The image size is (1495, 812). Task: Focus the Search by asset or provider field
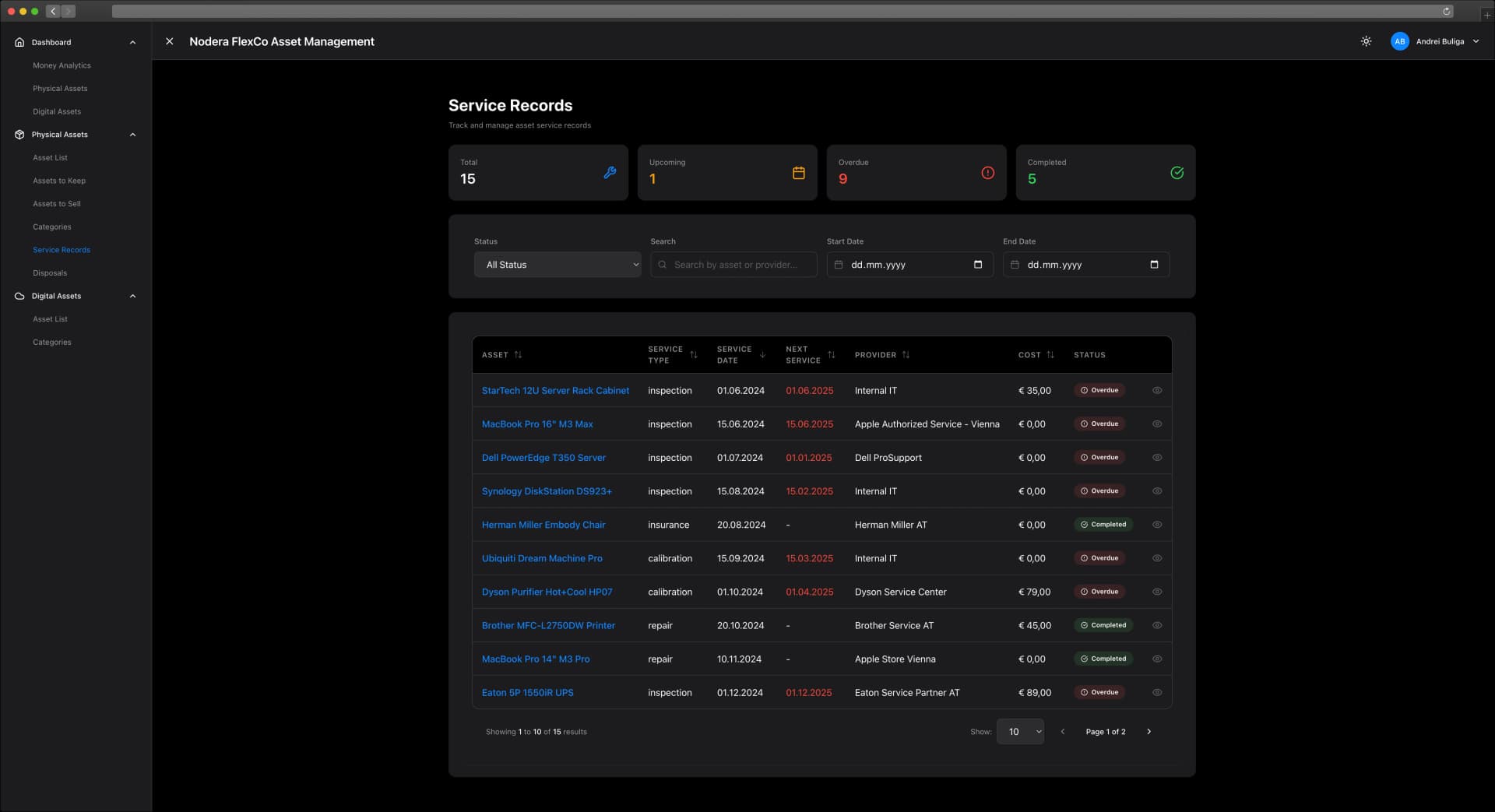733,265
